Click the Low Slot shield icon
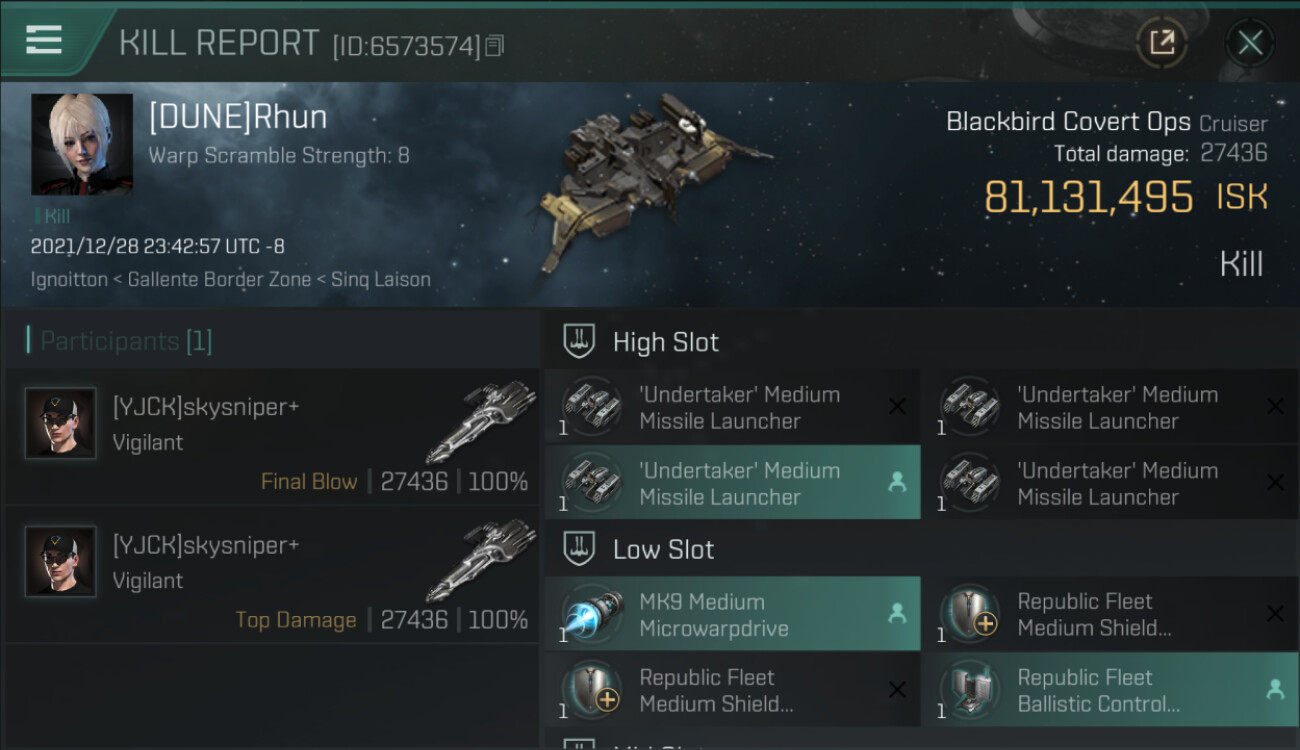This screenshot has height=750, width=1300. [580, 549]
